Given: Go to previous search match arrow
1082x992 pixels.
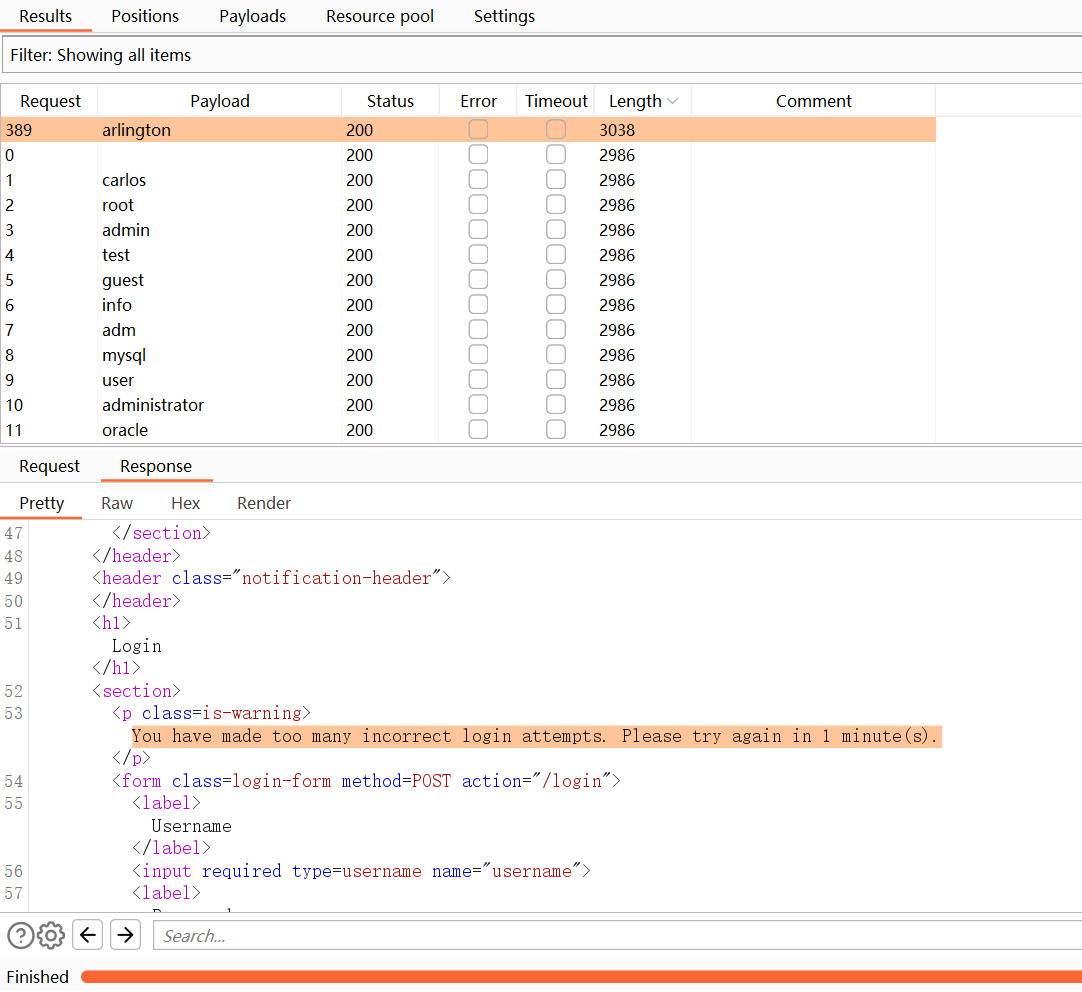Looking at the screenshot, I should tap(89, 935).
